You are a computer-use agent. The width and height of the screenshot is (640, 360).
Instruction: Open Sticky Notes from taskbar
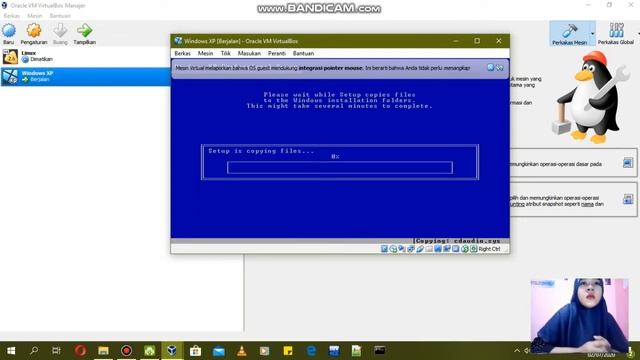click(288, 351)
